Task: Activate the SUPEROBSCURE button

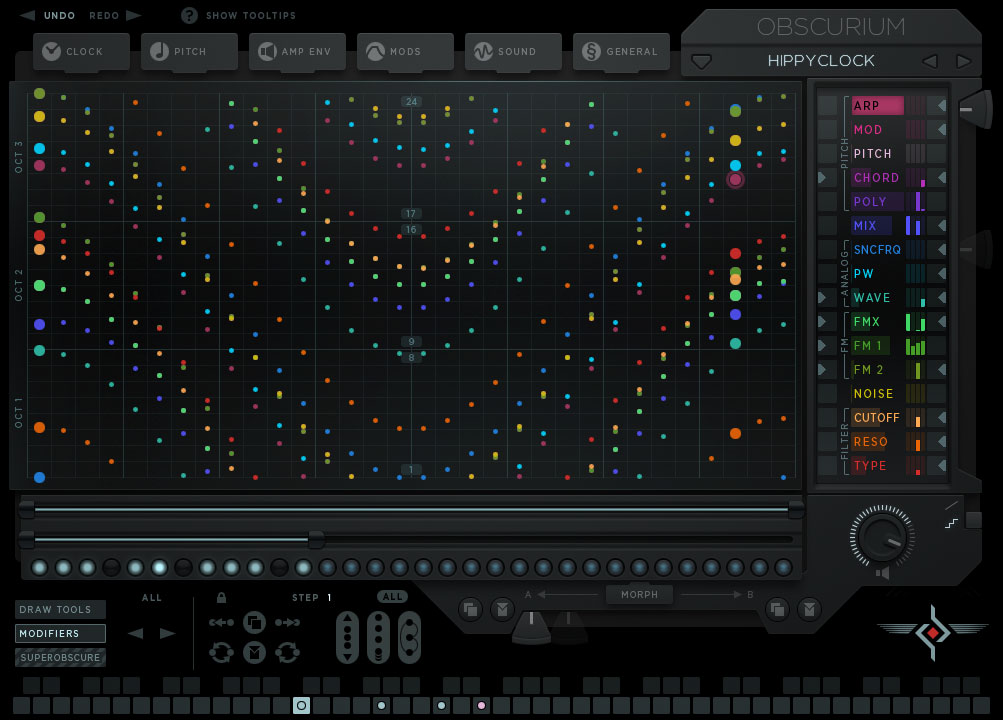Action: click(60, 657)
